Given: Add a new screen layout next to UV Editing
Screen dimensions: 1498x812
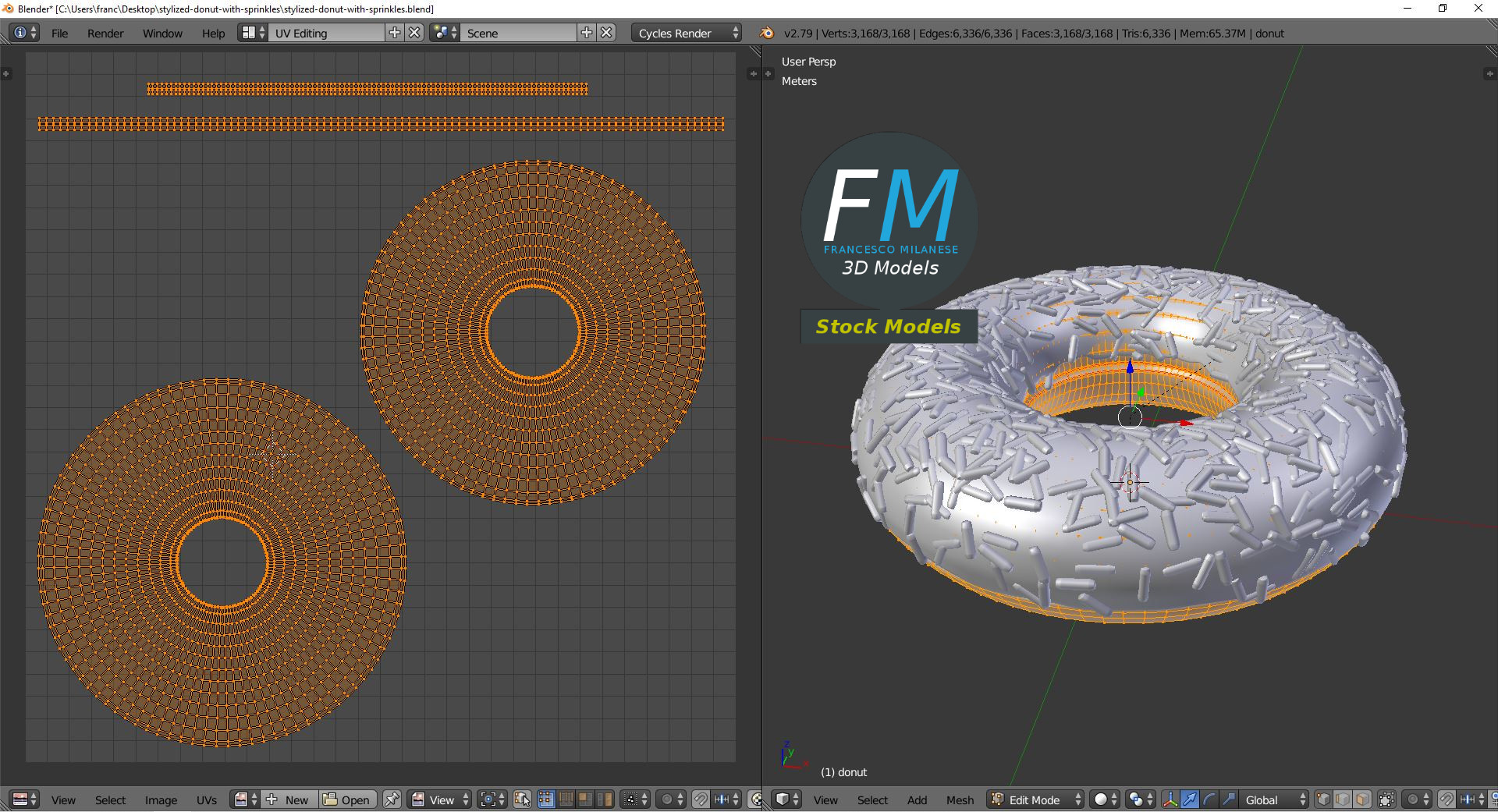Looking at the screenshot, I should click(395, 33).
